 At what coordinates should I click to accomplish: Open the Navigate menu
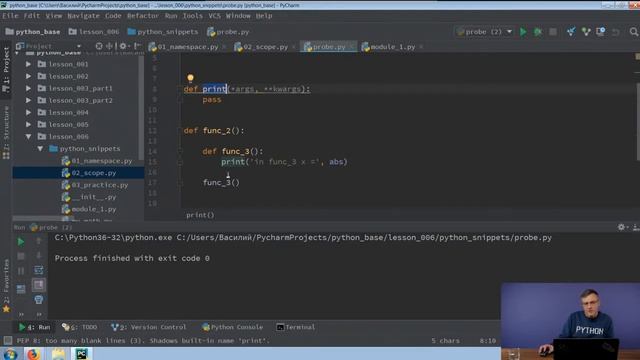83,16
